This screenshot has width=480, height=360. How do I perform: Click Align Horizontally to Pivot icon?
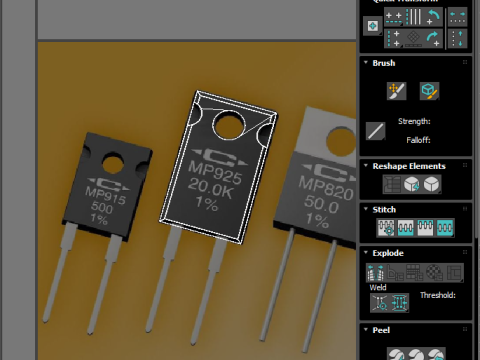tap(394, 17)
